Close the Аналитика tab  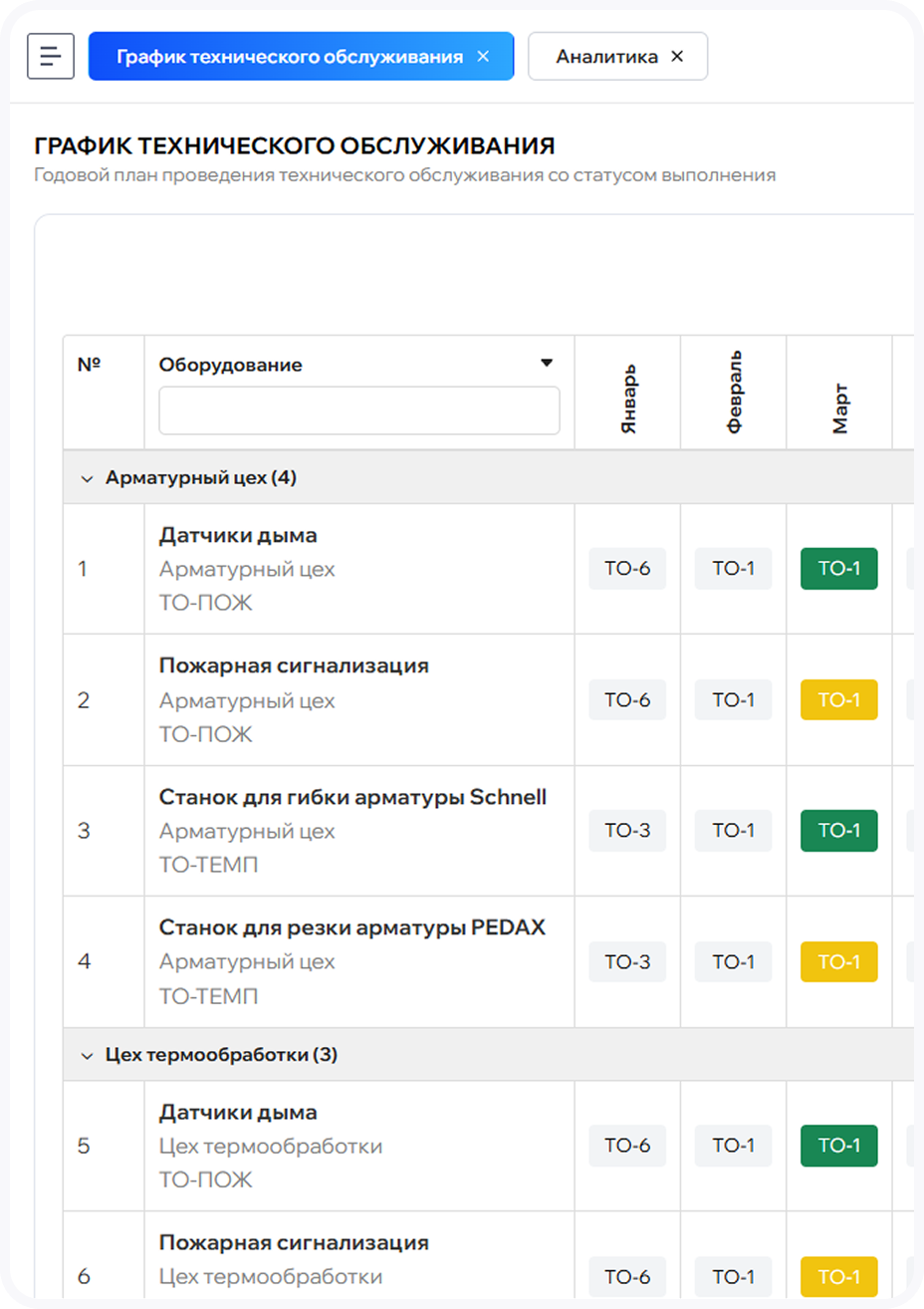677,57
